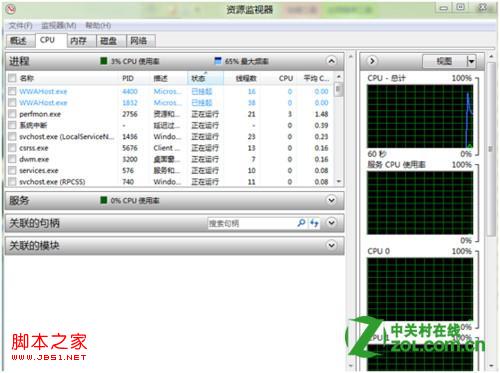
Task: Sort by the 平均 C... column header
Action: 316,78
